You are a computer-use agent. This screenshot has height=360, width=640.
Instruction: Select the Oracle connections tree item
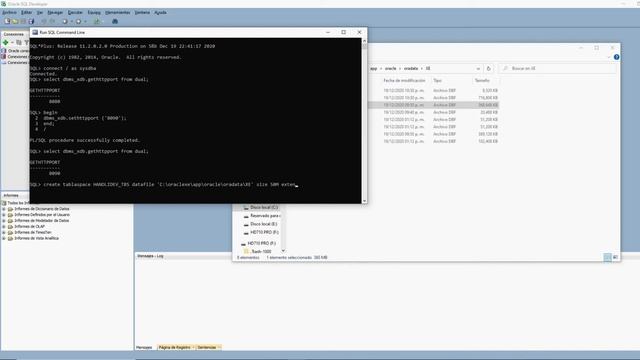(x=16, y=51)
